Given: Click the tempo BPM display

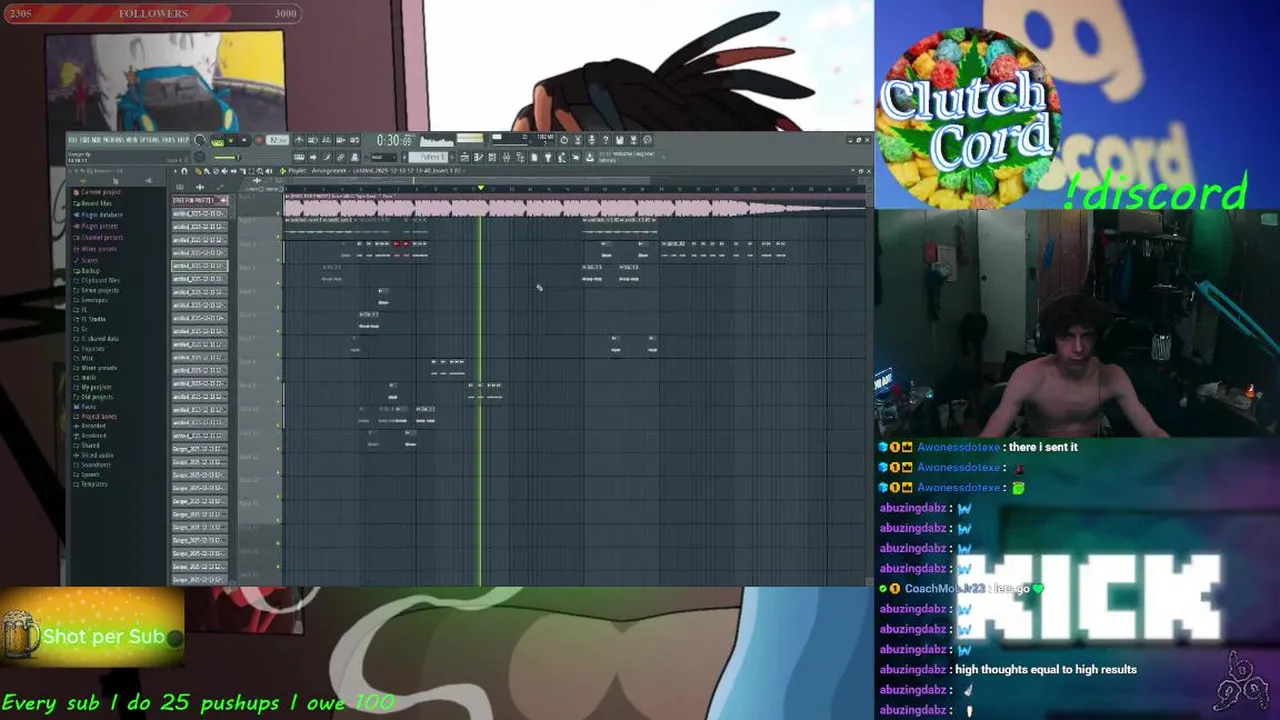Looking at the screenshot, I should tap(277, 140).
